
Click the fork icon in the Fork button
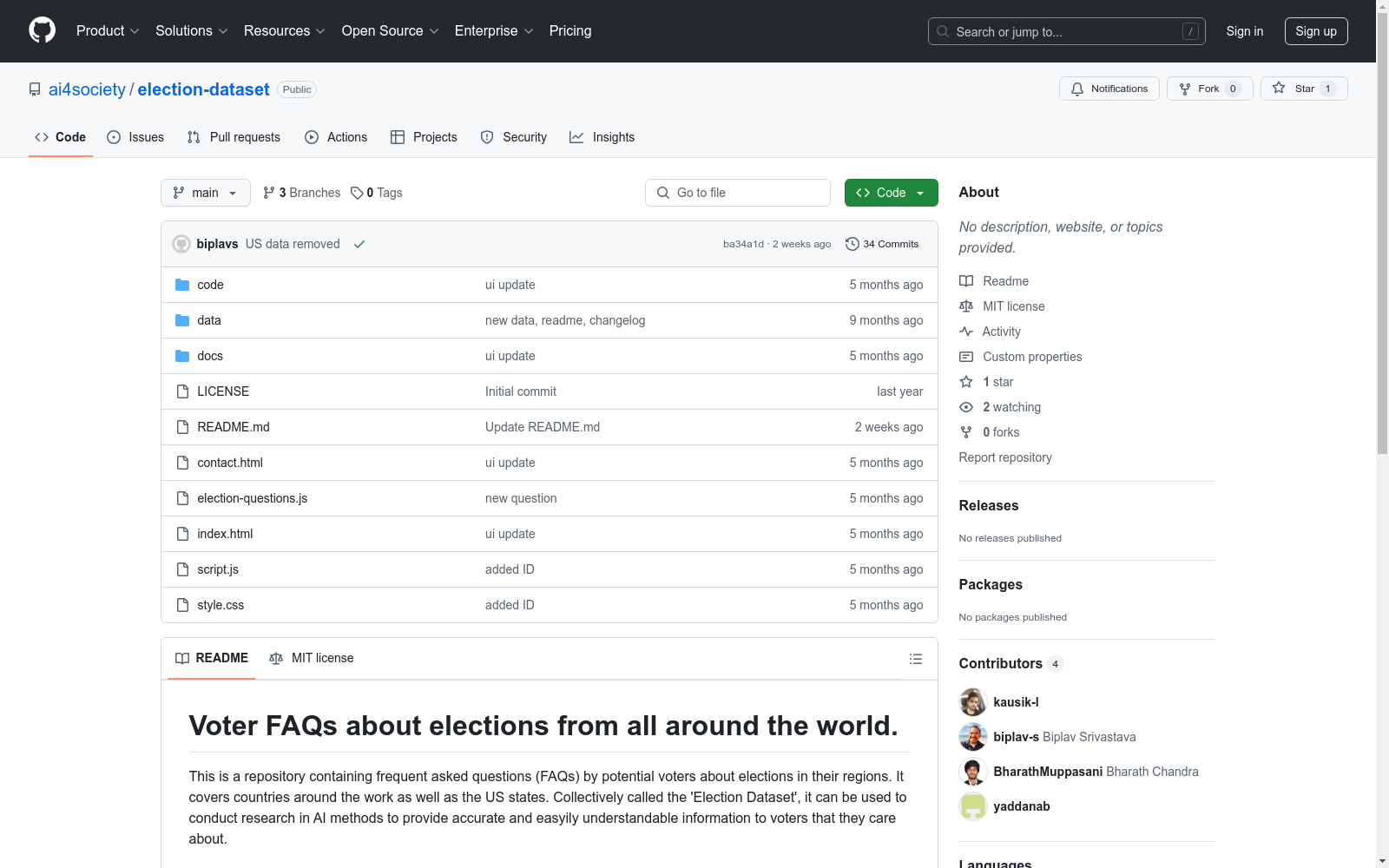(1185, 89)
